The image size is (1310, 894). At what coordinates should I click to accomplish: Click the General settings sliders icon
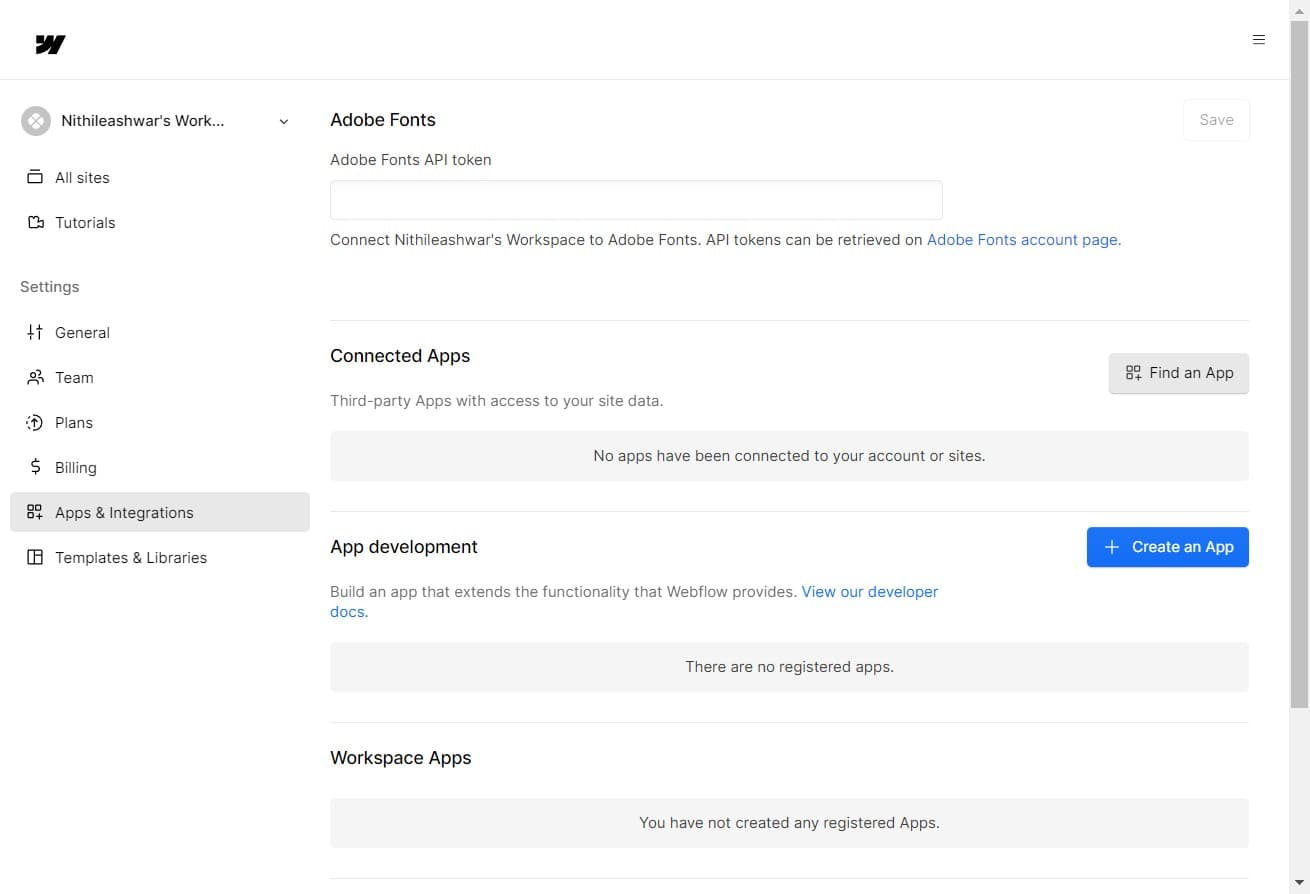point(35,332)
